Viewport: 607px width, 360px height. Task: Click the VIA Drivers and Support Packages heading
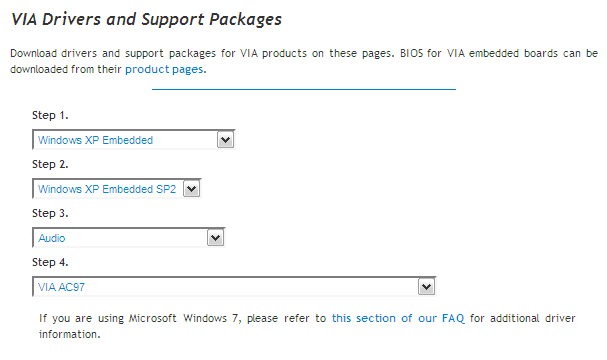[146, 19]
